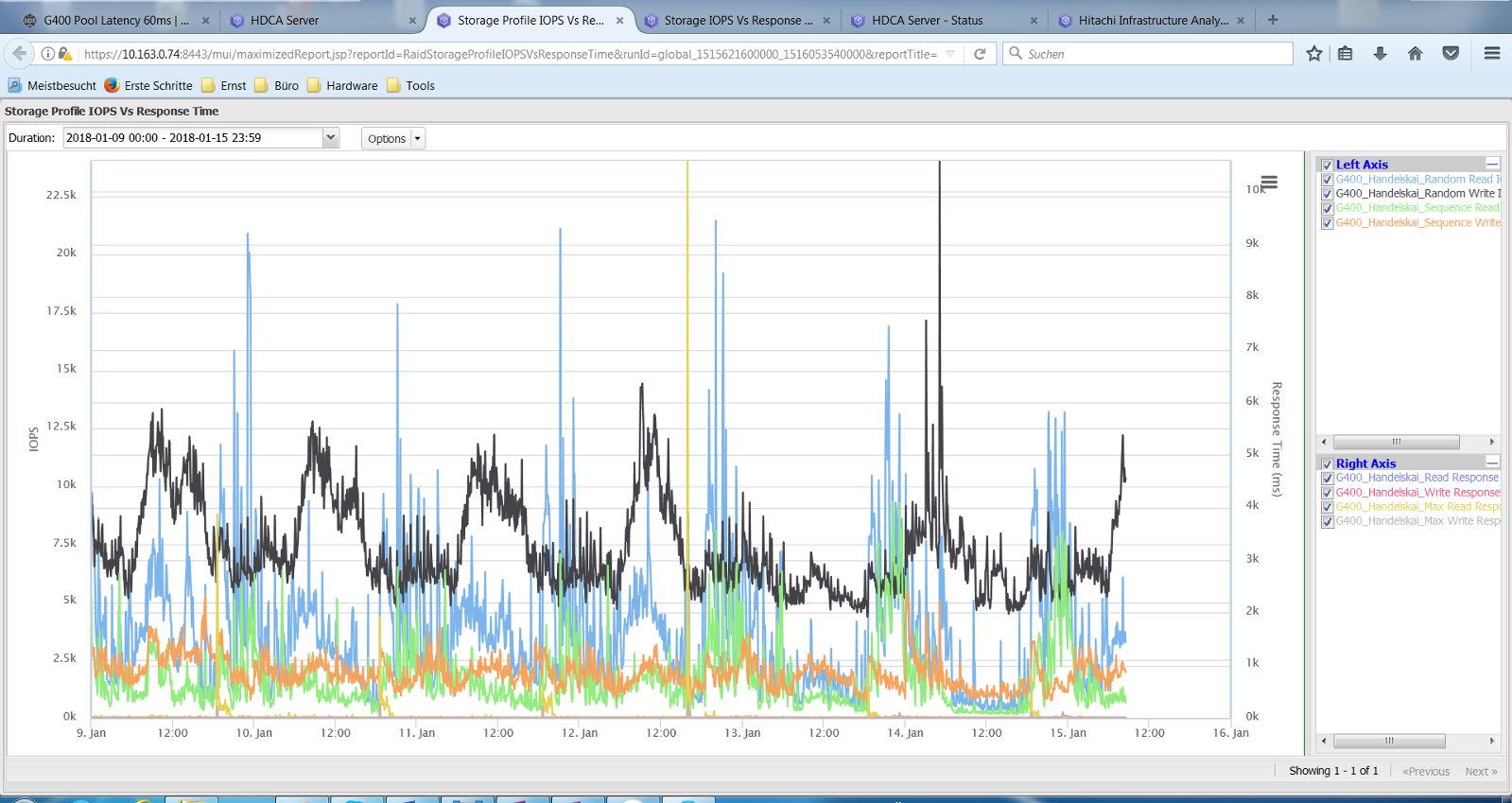The width and height of the screenshot is (1512, 803).
Task: Open the Firefox hamburger menu
Action: (1492, 54)
